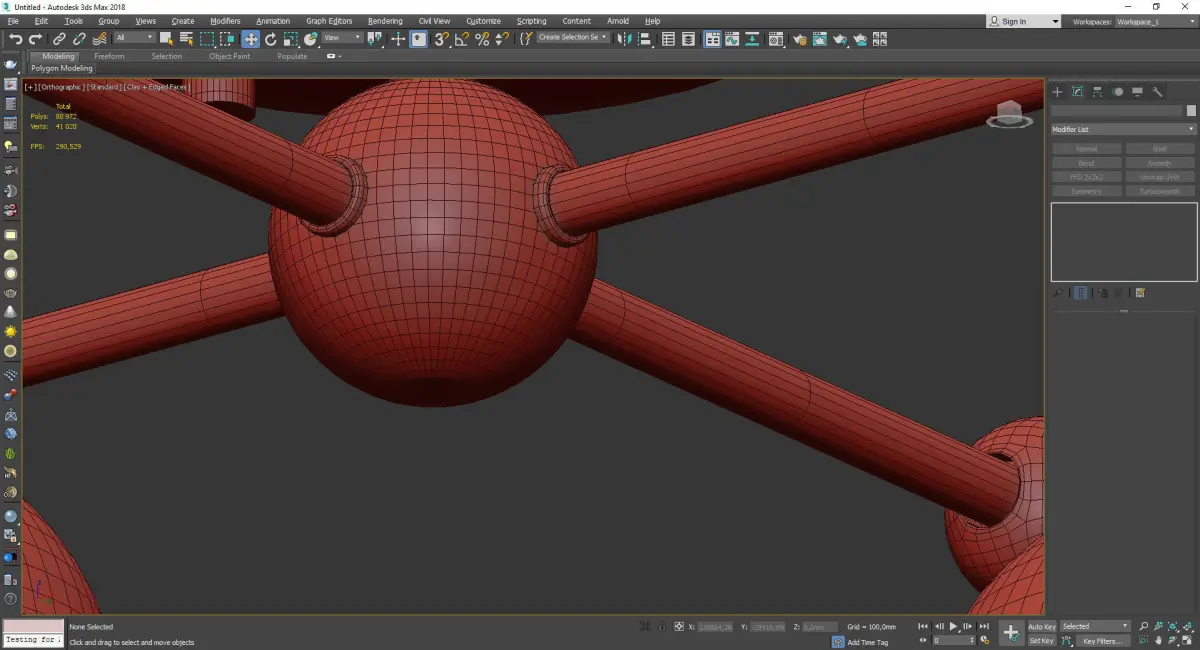The image size is (1200, 650).
Task: Open the selection filter 'All' dropdown
Action: point(134,38)
